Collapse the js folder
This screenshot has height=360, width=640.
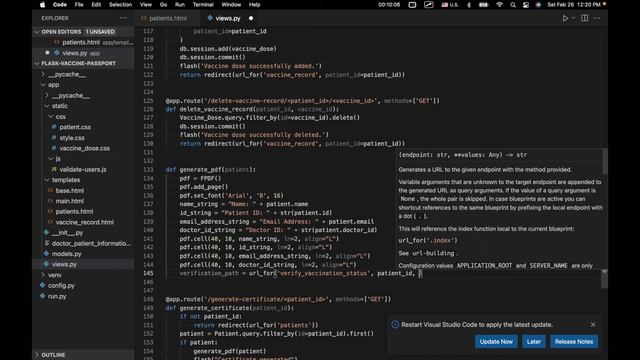(58, 159)
